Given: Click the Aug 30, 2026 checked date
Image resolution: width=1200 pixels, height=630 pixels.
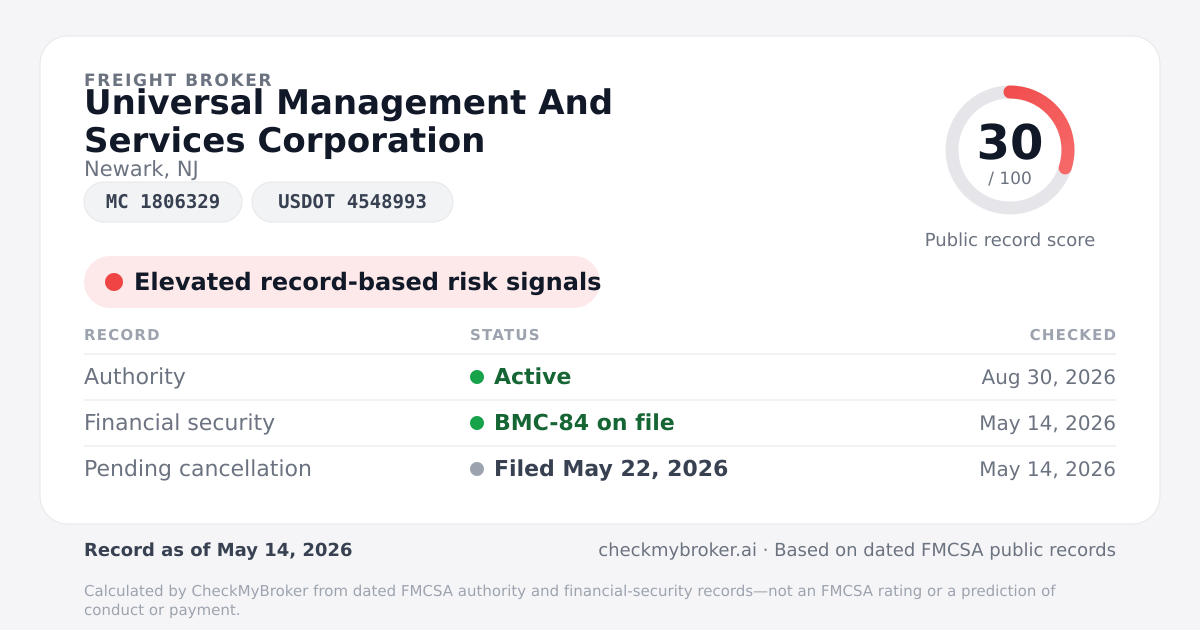Looking at the screenshot, I should point(1049,377).
